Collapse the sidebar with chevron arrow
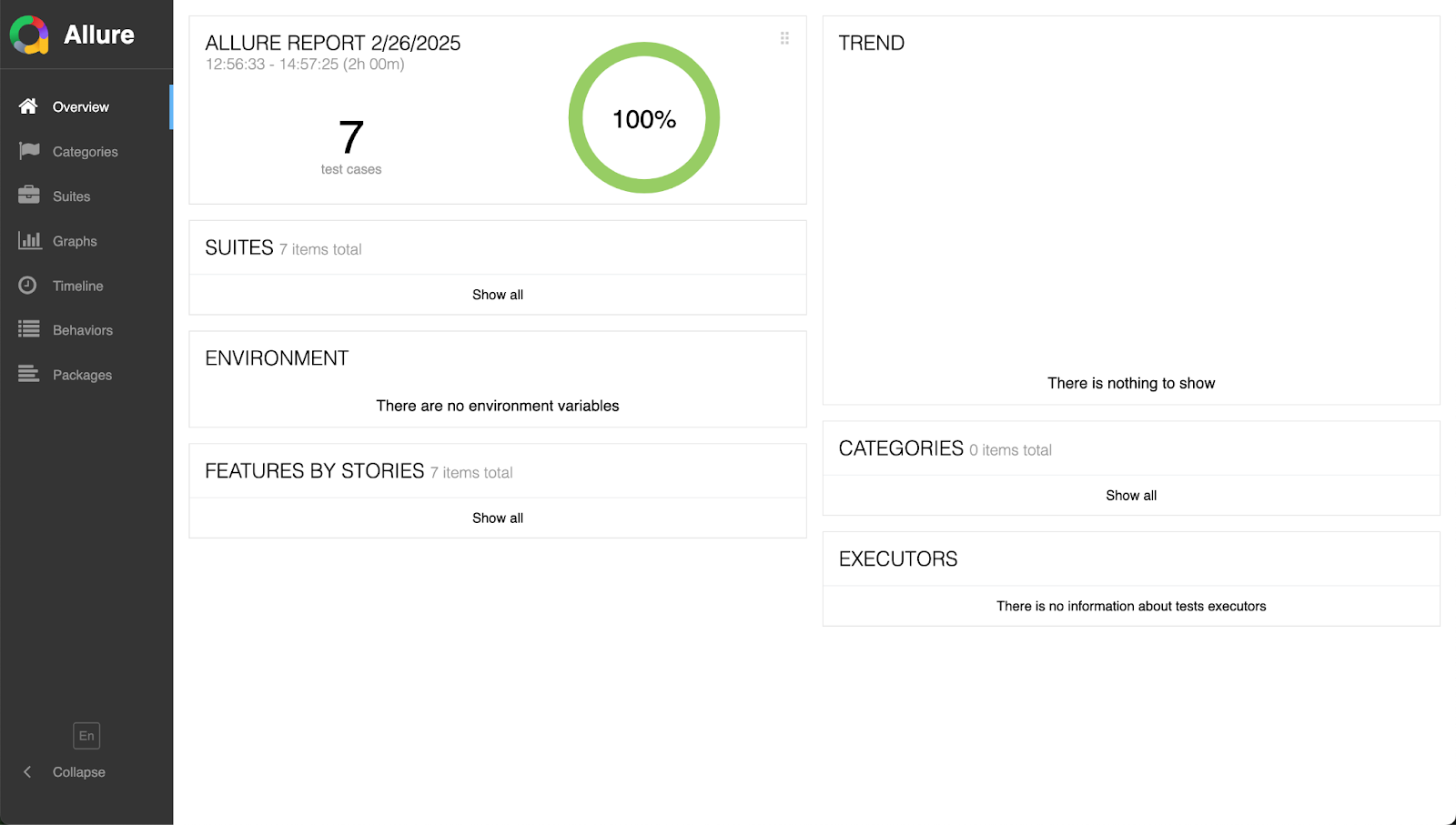Screen dimensions: 1456x825 (x=27, y=771)
